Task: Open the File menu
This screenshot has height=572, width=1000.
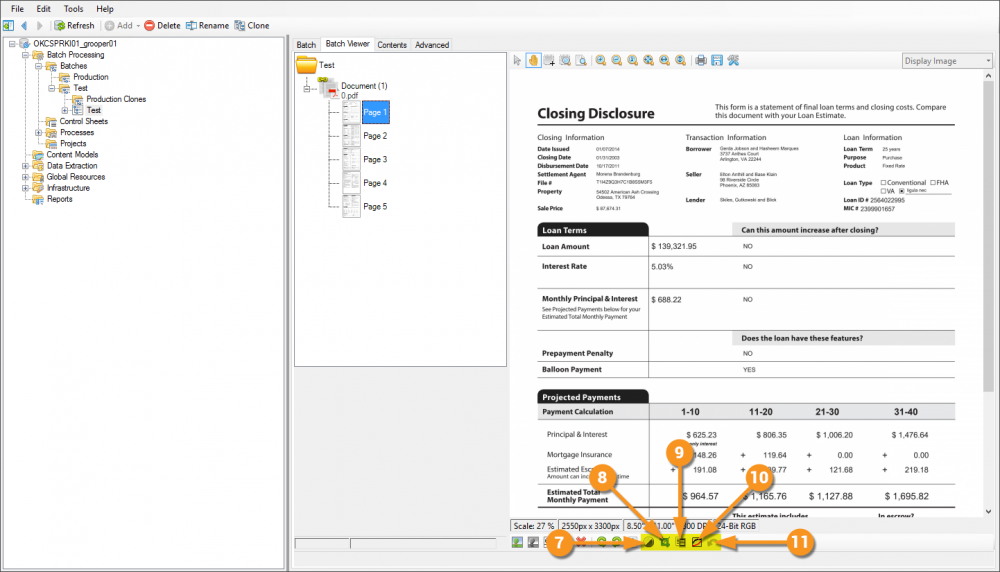Action: [x=17, y=9]
